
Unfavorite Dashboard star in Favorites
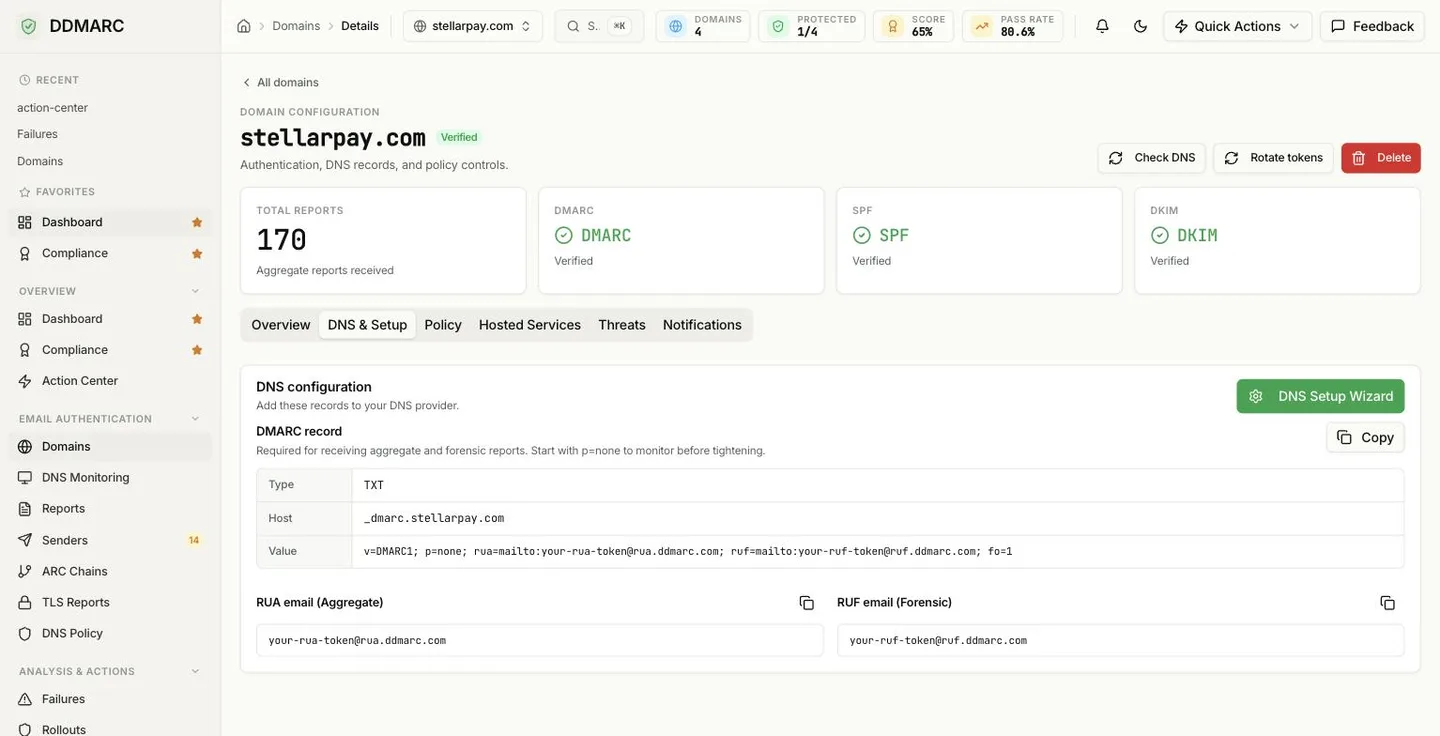pos(197,222)
